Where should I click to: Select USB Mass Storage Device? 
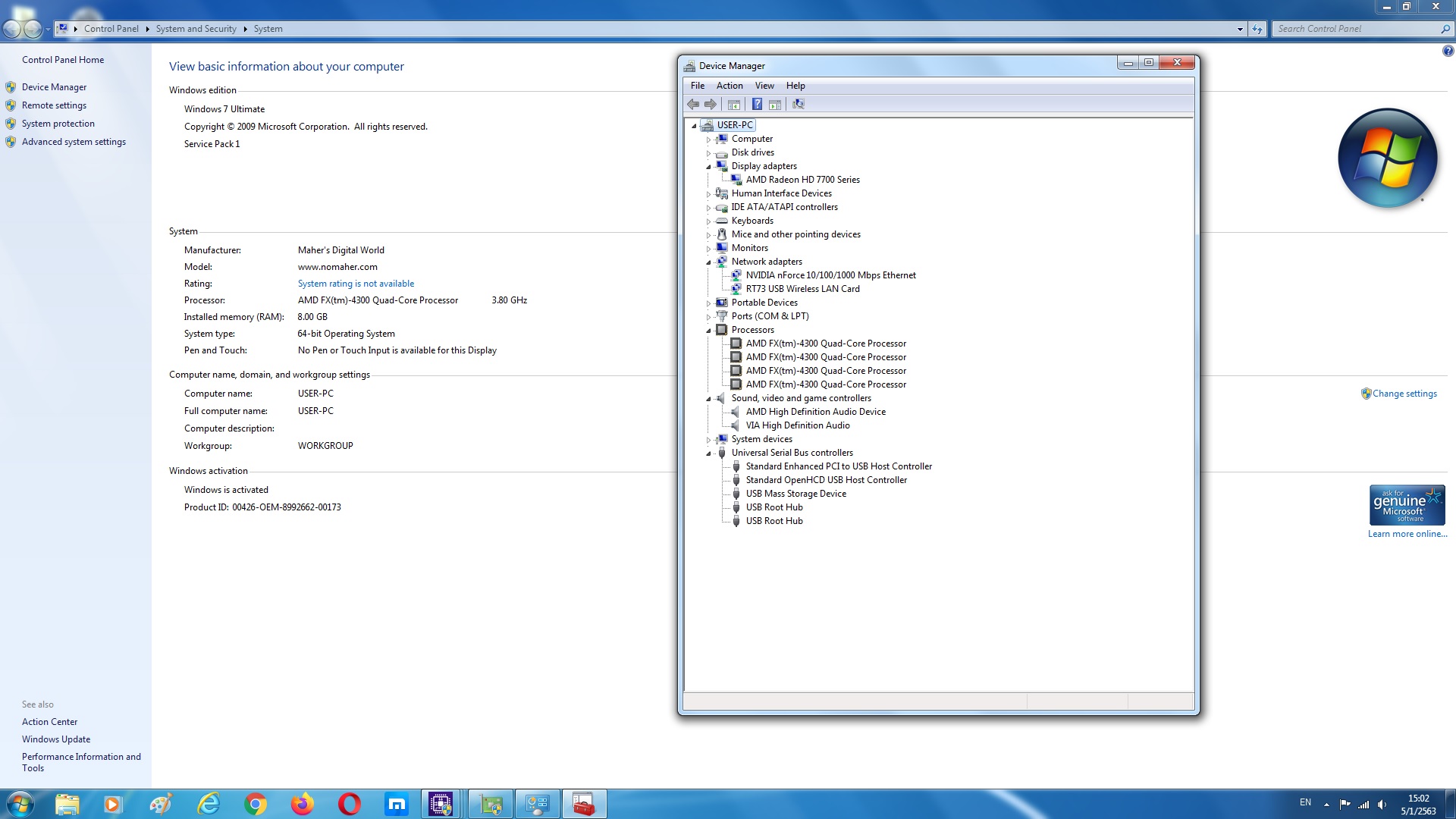(x=795, y=494)
